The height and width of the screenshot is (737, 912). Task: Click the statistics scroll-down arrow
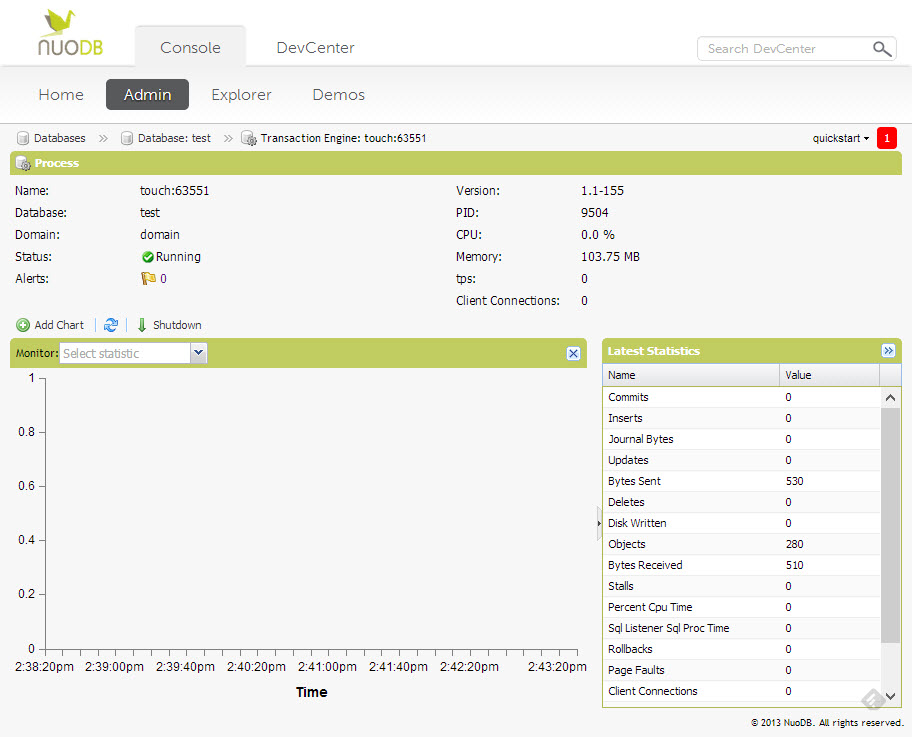(890, 696)
